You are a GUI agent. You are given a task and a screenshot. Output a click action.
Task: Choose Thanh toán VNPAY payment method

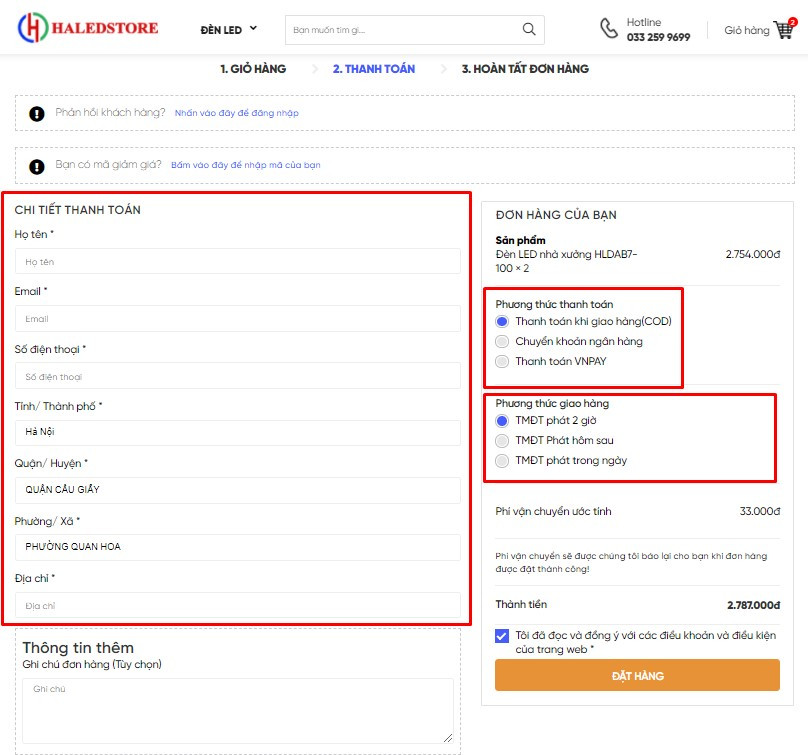click(503, 361)
